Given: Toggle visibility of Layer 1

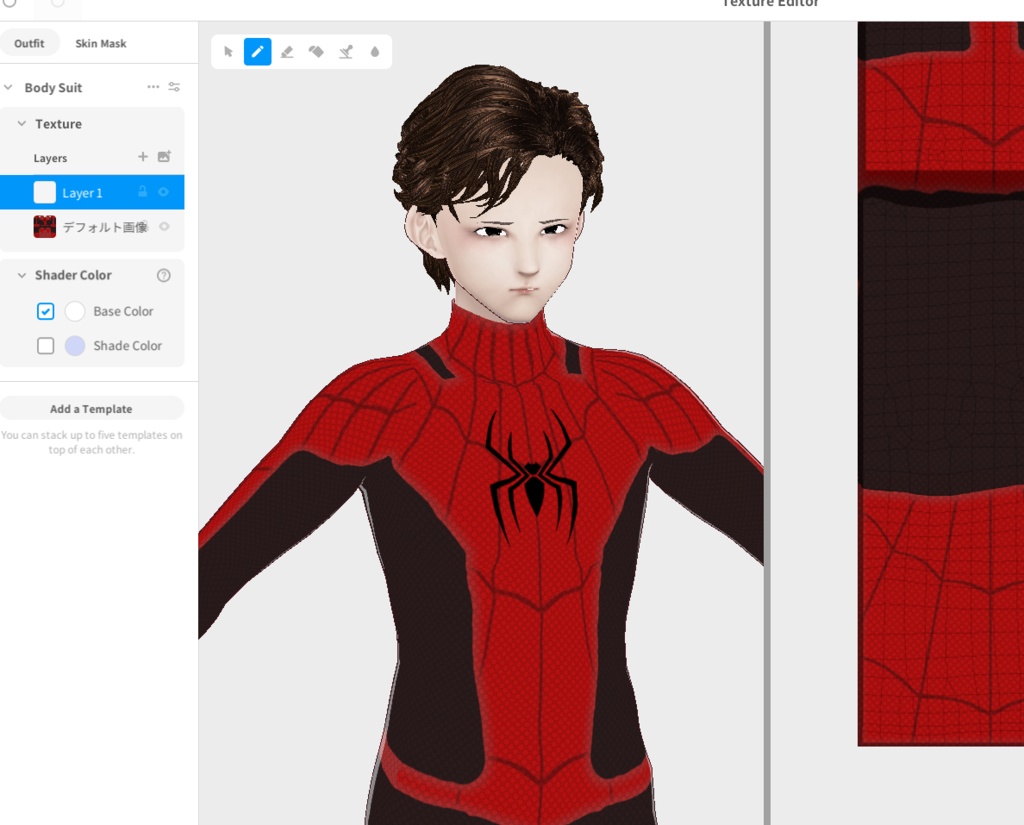Looking at the screenshot, I should pos(164,192).
